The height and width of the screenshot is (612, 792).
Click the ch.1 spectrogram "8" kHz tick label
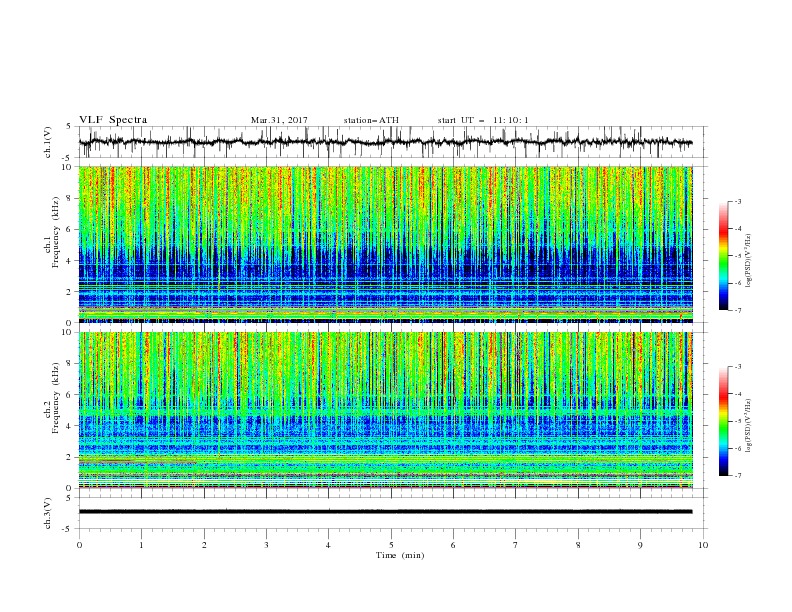click(70, 198)
